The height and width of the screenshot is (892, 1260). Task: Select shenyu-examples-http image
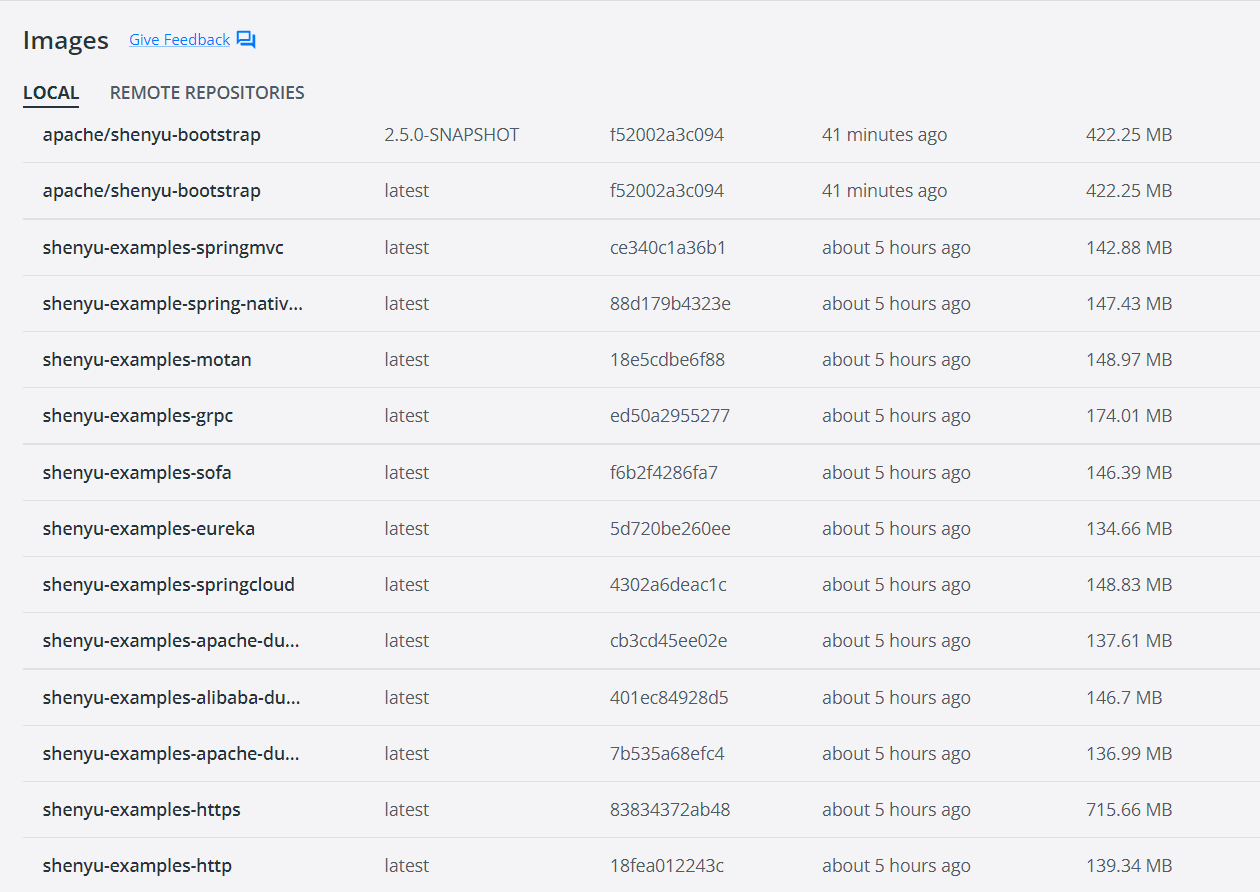coord(137,866)
